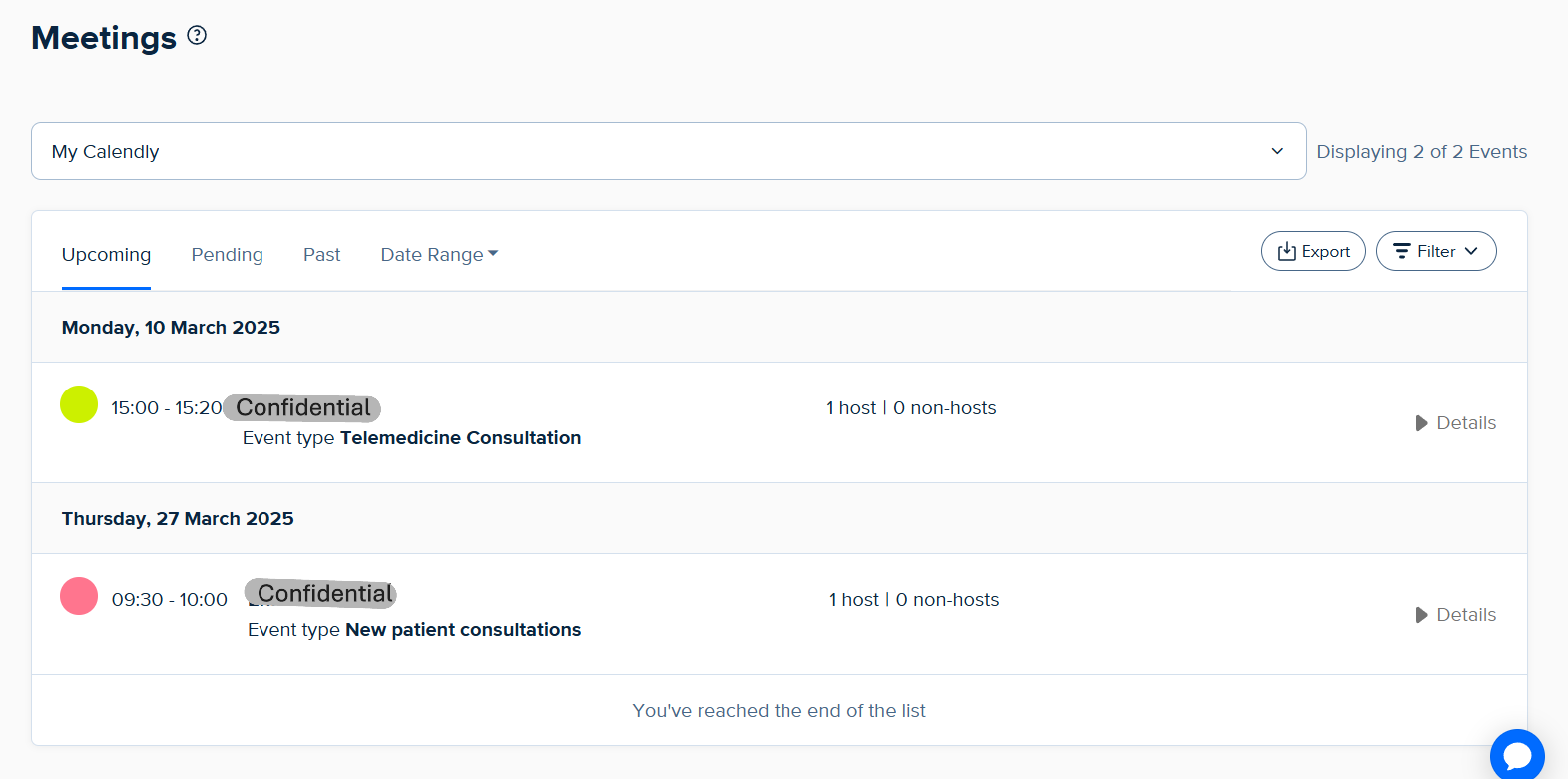Image resolution: width=1568 pixels, height=779 pixels.
Task: Click the Details triangle for New patient consultations
Action: click(x=1422, y=615)
